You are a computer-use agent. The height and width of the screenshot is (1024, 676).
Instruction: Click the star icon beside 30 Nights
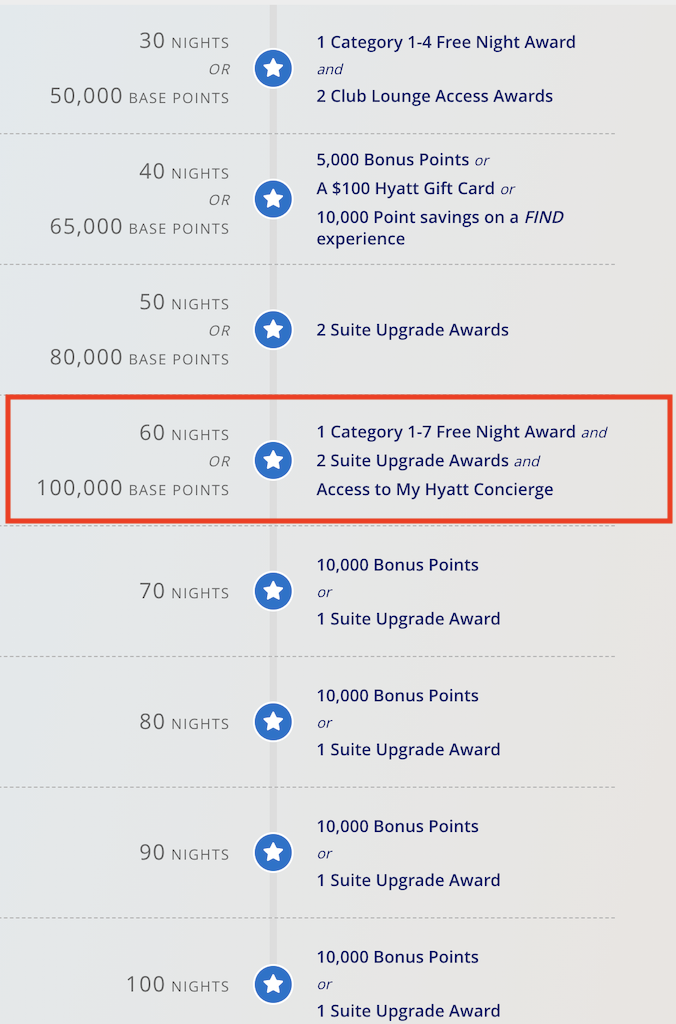click(273, 68)
